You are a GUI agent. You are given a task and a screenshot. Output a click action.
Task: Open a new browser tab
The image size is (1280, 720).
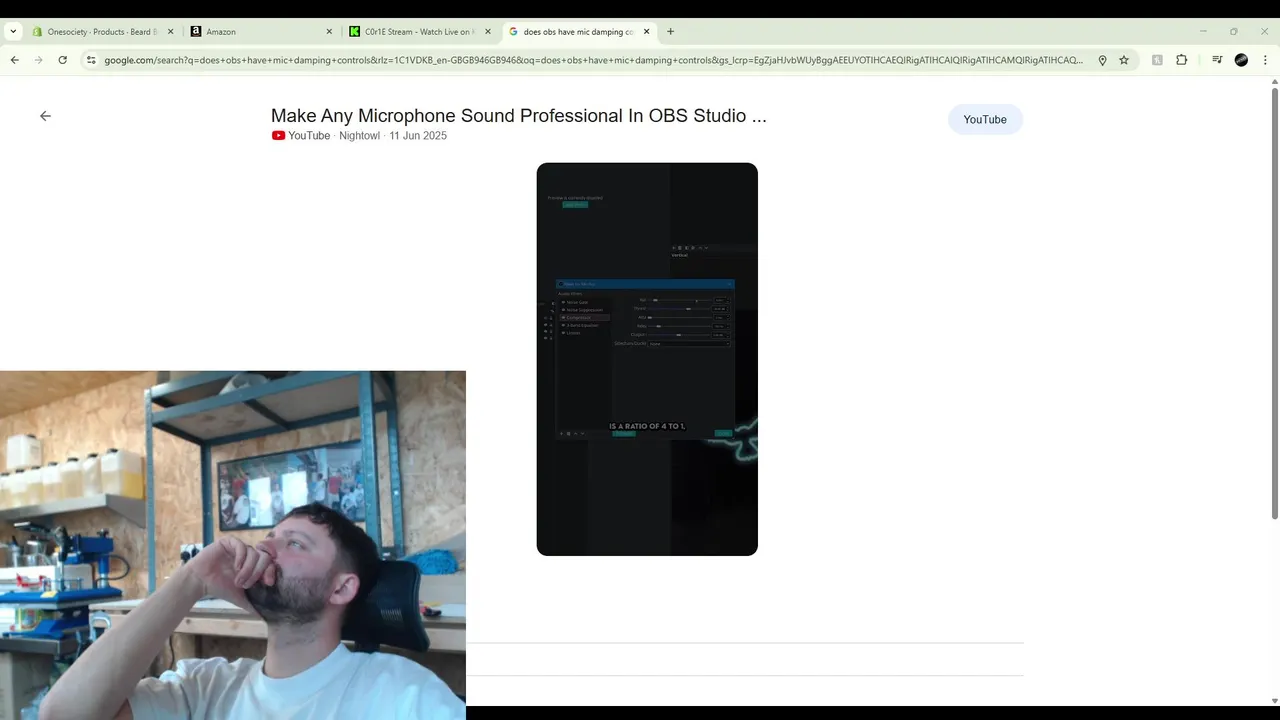(670, 32)
